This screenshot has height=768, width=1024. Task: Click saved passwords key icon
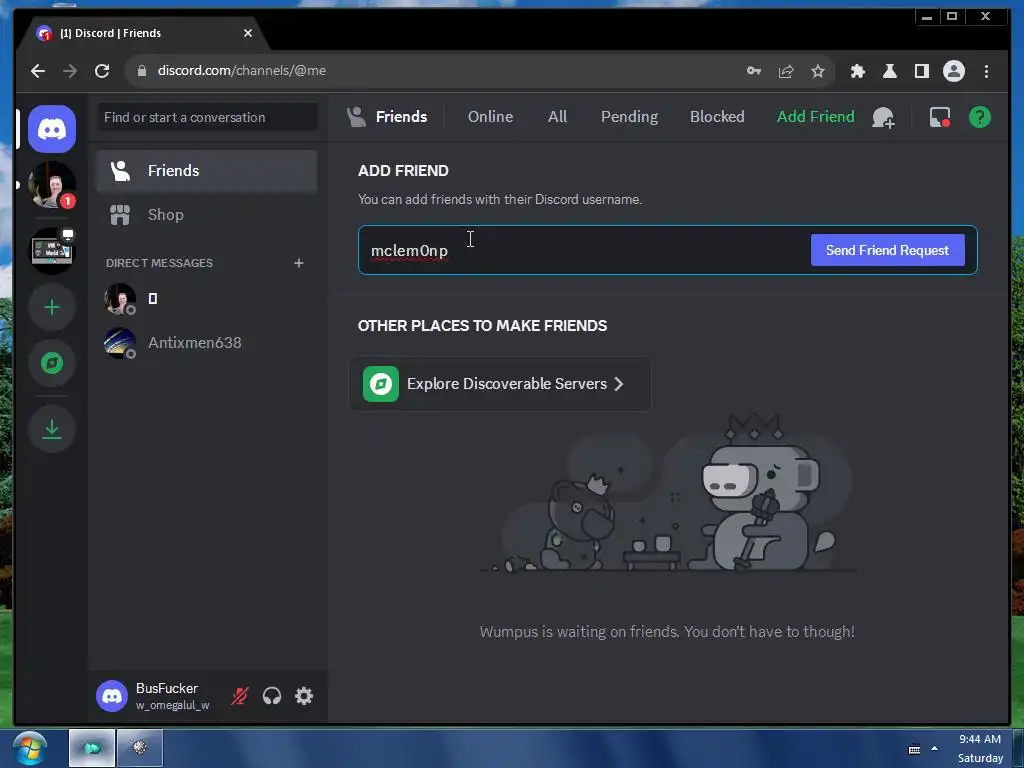coord(754,71)
